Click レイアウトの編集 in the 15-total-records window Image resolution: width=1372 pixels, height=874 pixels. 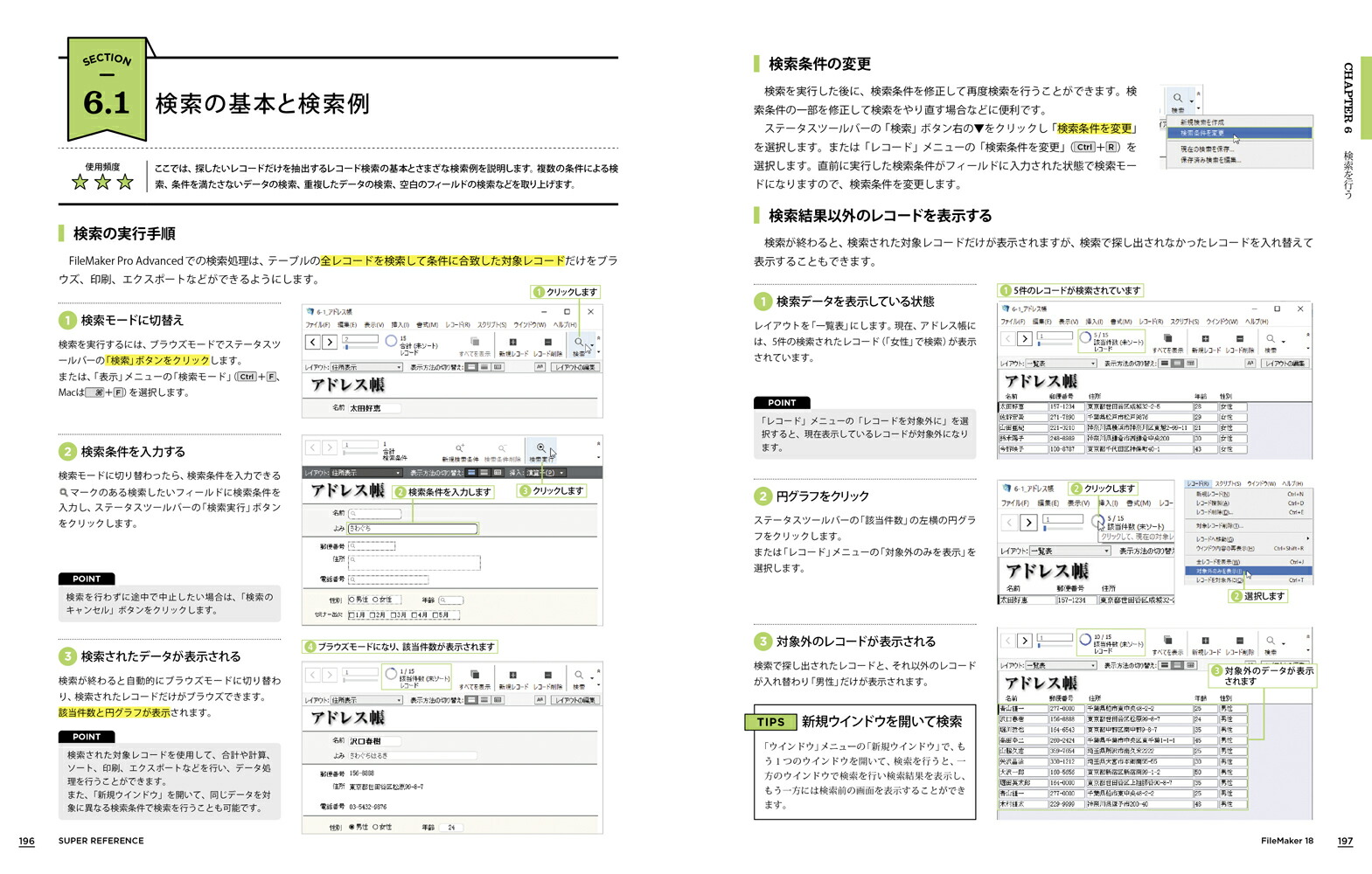coord(575,367)
